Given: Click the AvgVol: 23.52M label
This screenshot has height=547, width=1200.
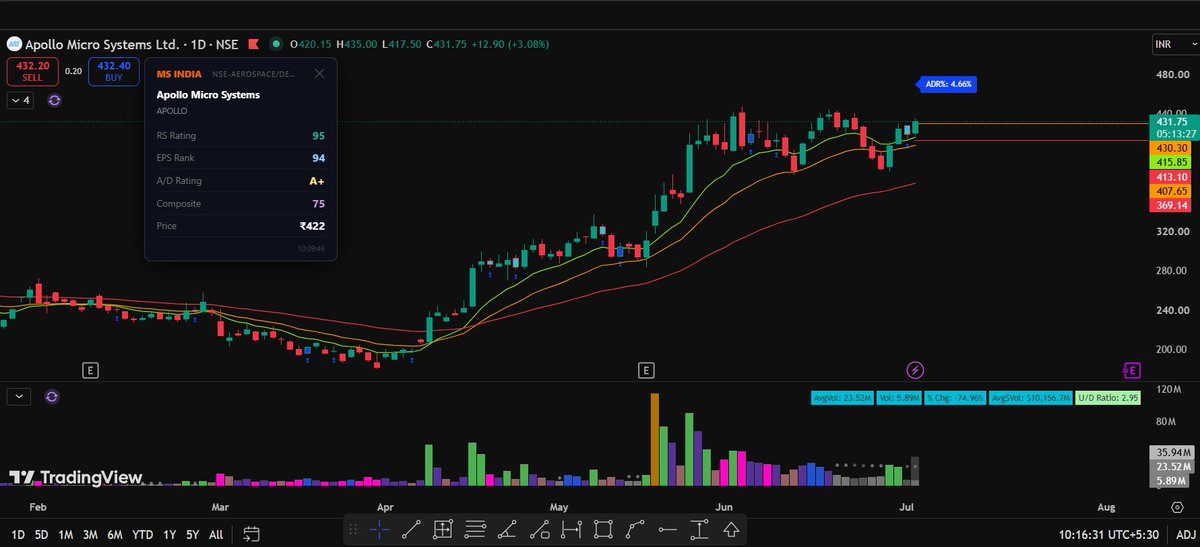Looking at the screenshot, I should (x=841, y=397).
